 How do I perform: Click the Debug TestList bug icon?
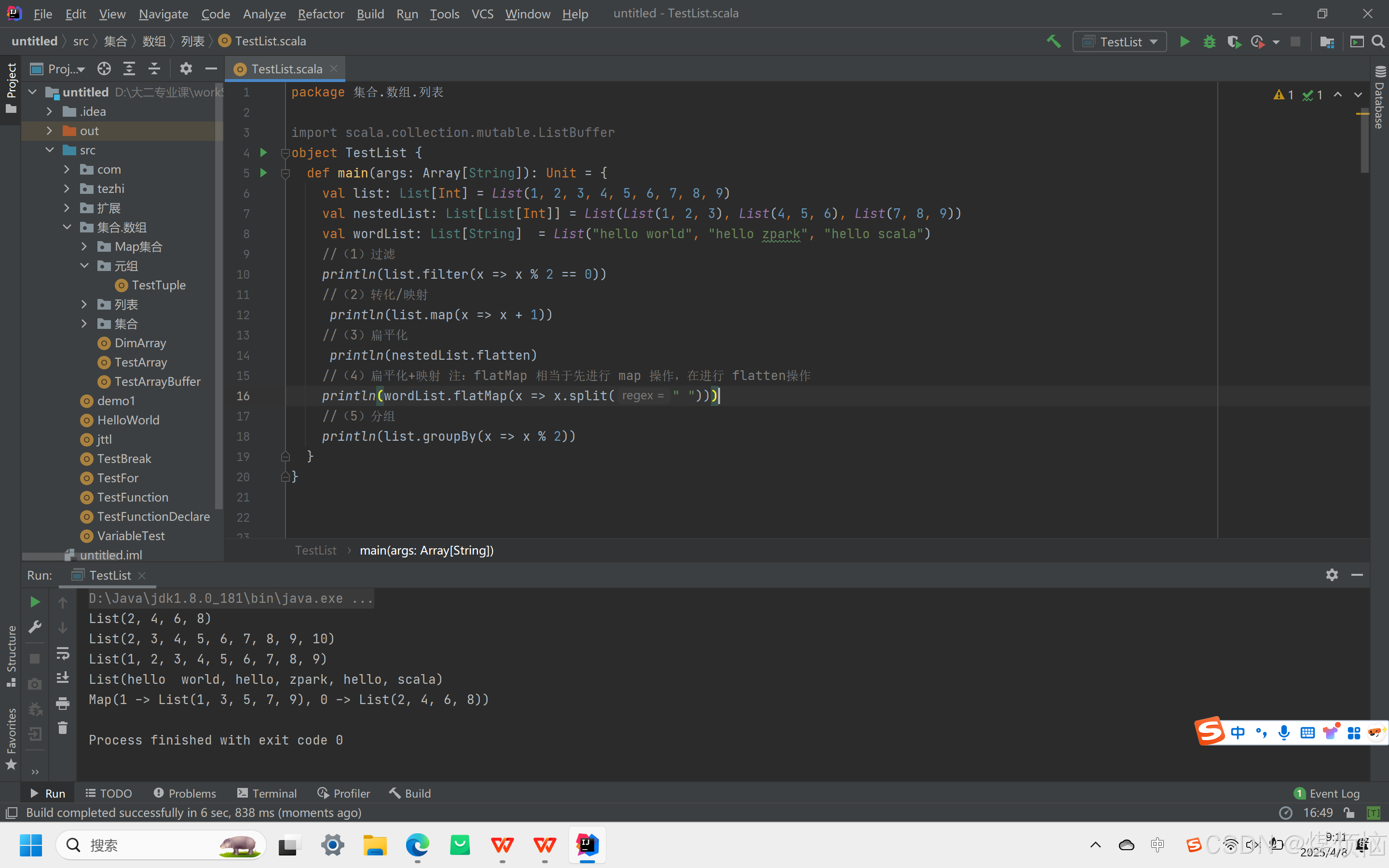[x=1210, y=42]
